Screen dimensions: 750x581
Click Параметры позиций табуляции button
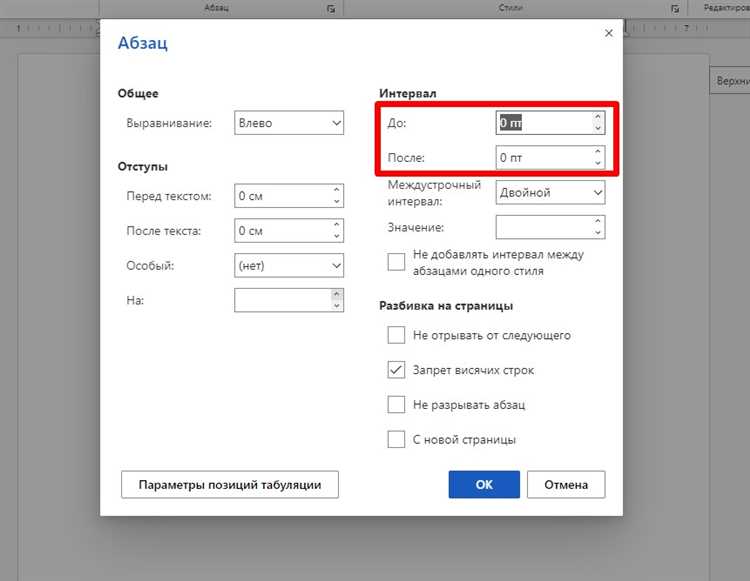pos(230,484)
